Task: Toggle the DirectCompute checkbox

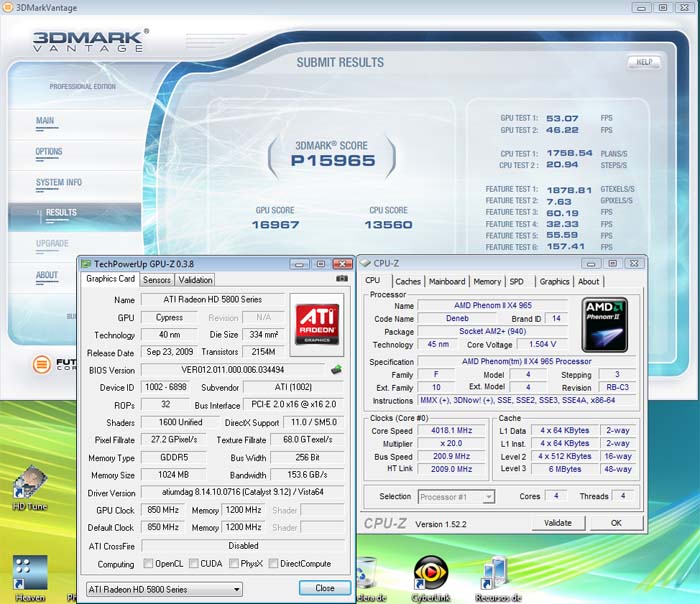Action: 273,563
